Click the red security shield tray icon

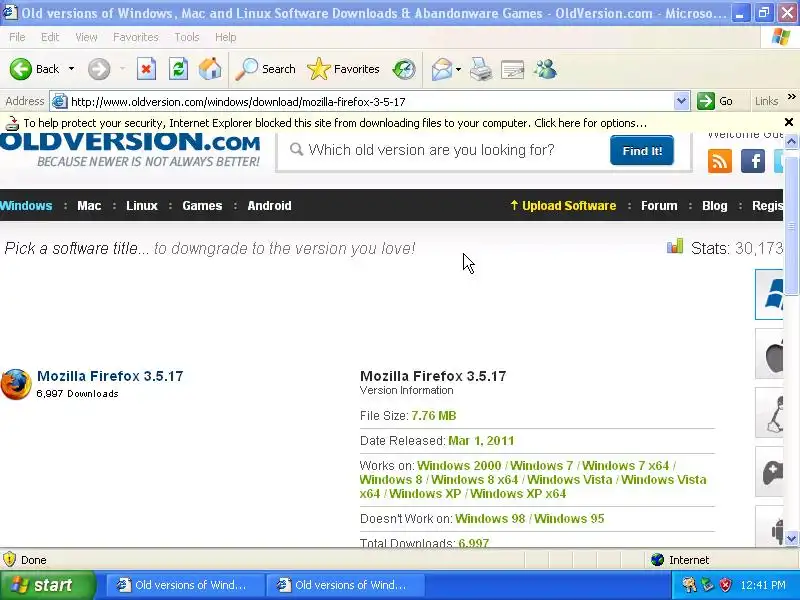click(725, 585)
